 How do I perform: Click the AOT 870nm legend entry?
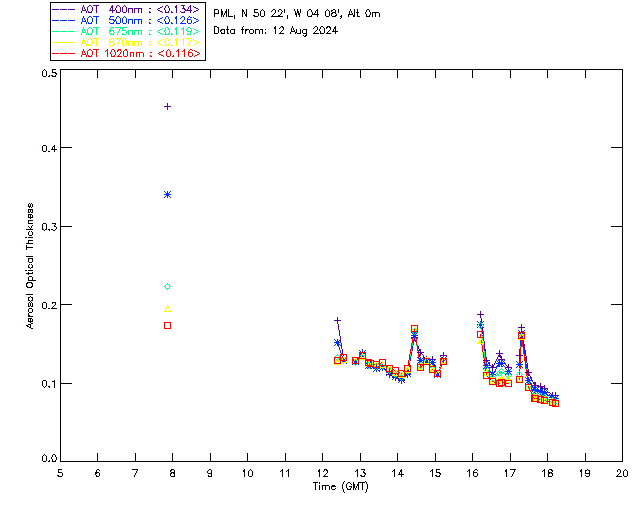[x=126, y=42]
